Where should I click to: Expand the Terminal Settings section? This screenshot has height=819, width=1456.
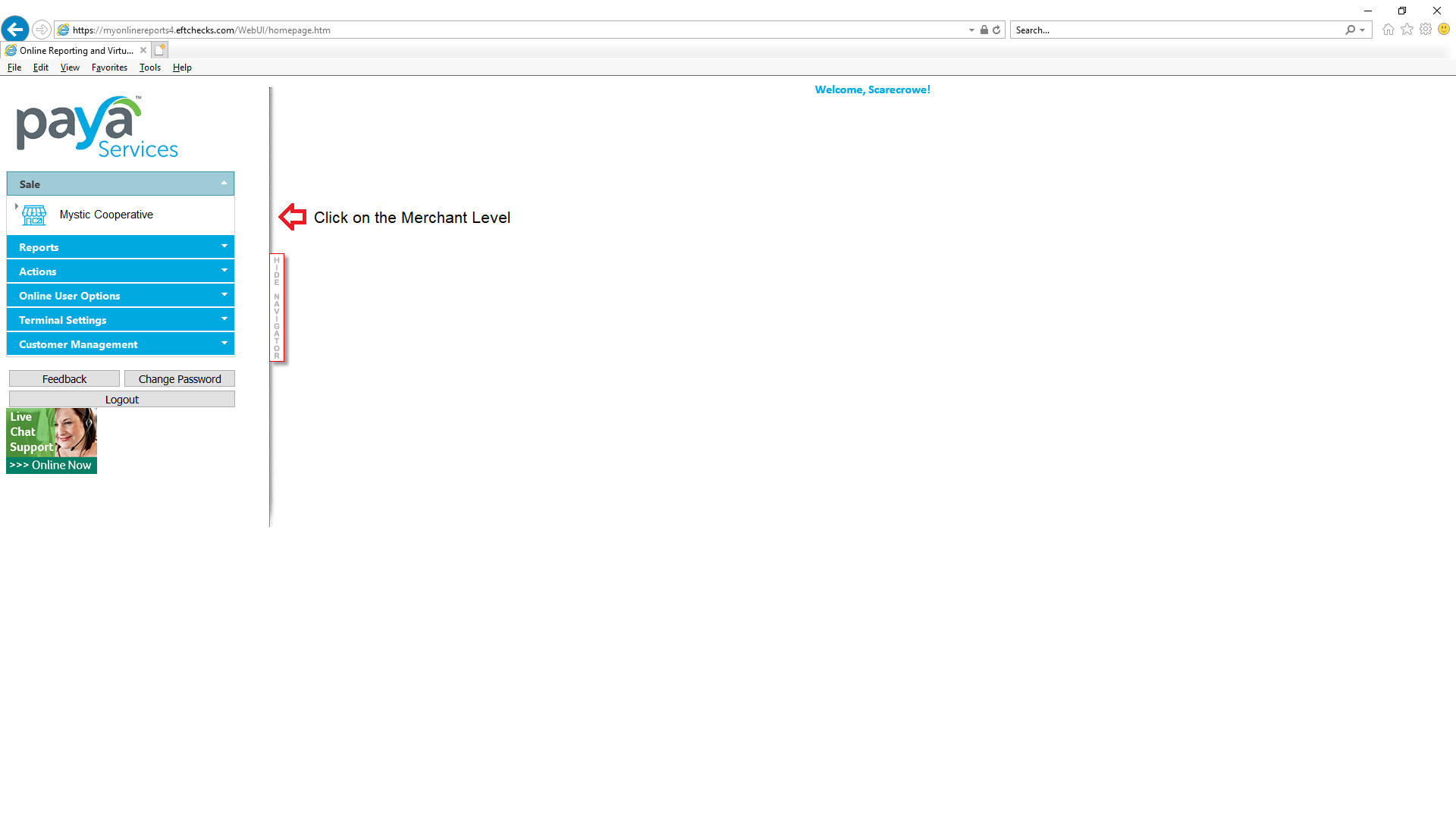[x=121, y=320]
